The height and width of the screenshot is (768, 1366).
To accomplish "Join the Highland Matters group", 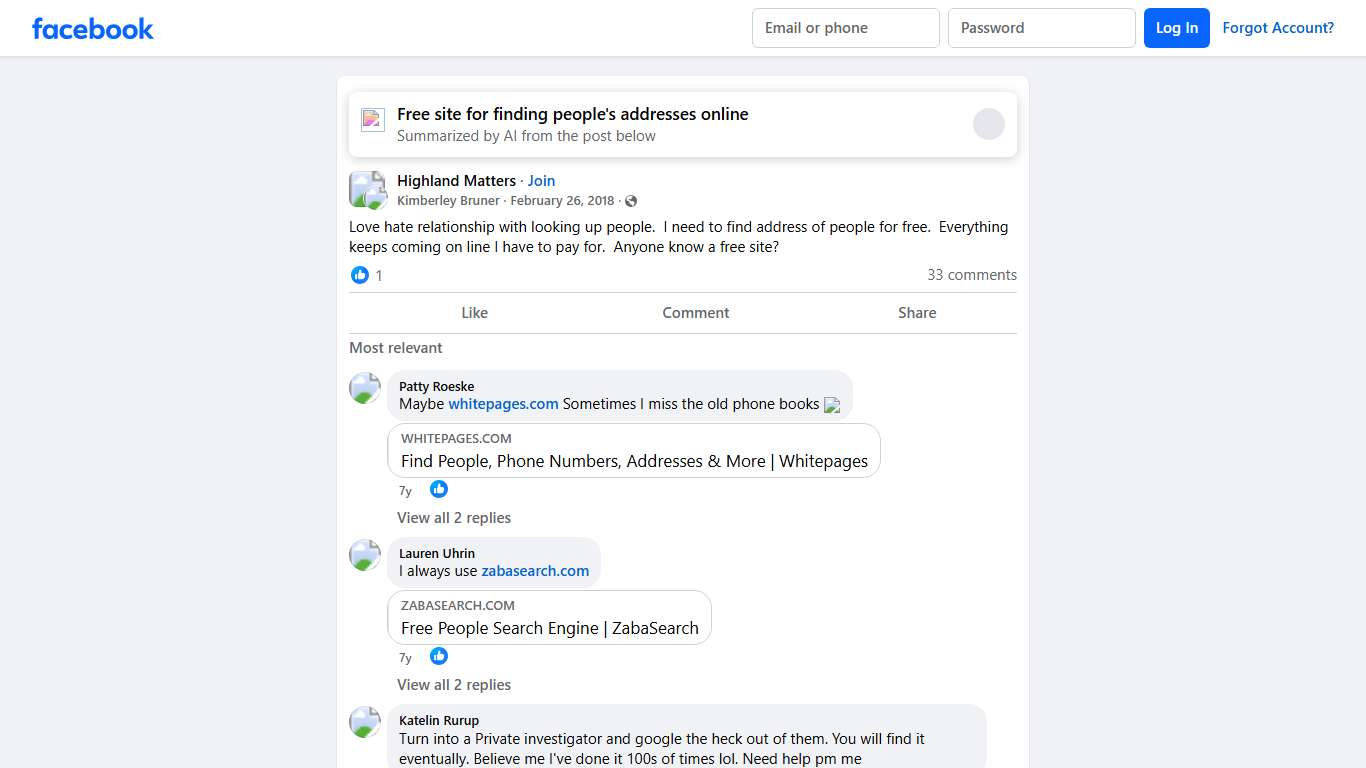I will pyautogui.click(x=541, y=181).
